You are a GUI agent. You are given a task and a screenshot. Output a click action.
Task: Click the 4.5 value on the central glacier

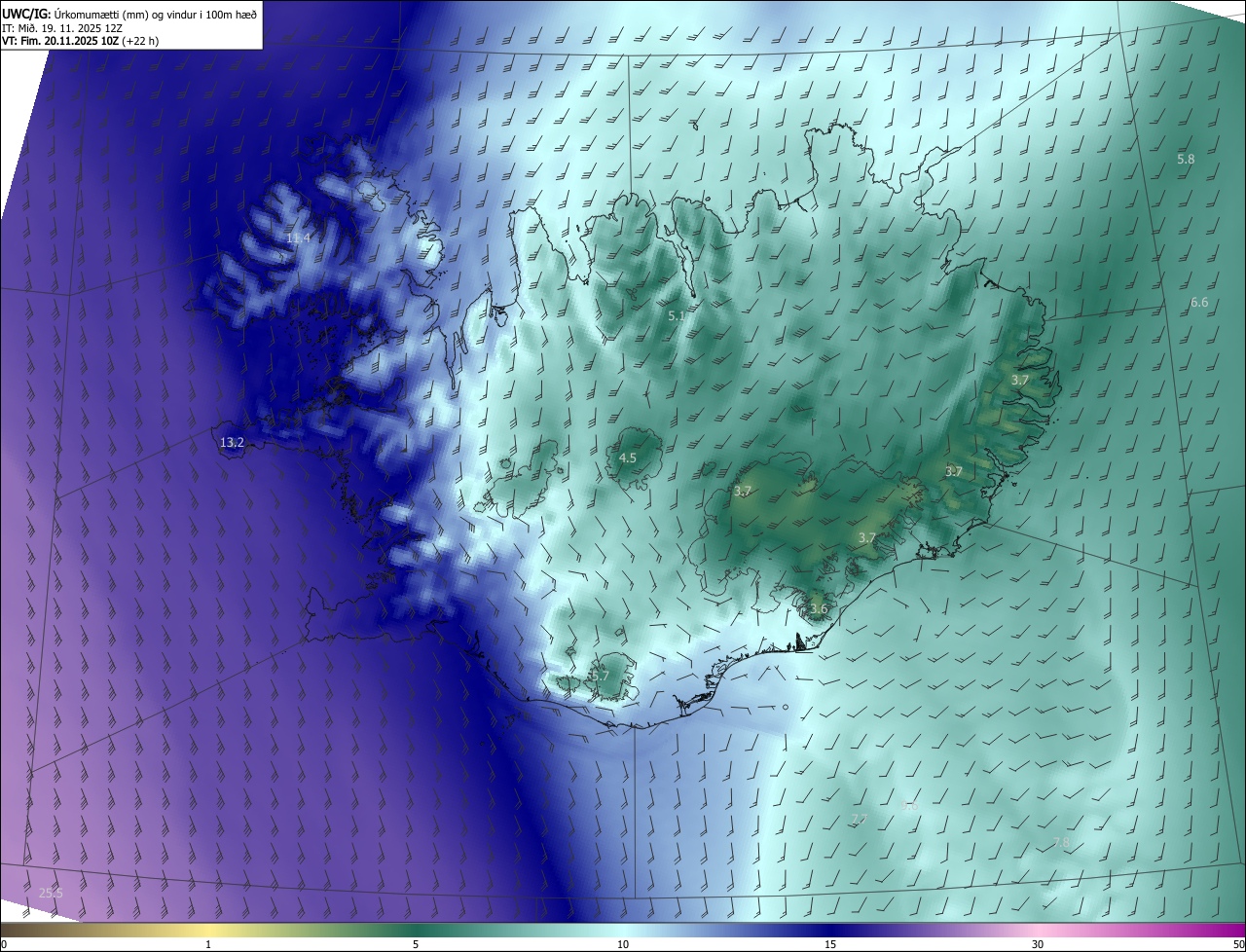coord(628,458)
